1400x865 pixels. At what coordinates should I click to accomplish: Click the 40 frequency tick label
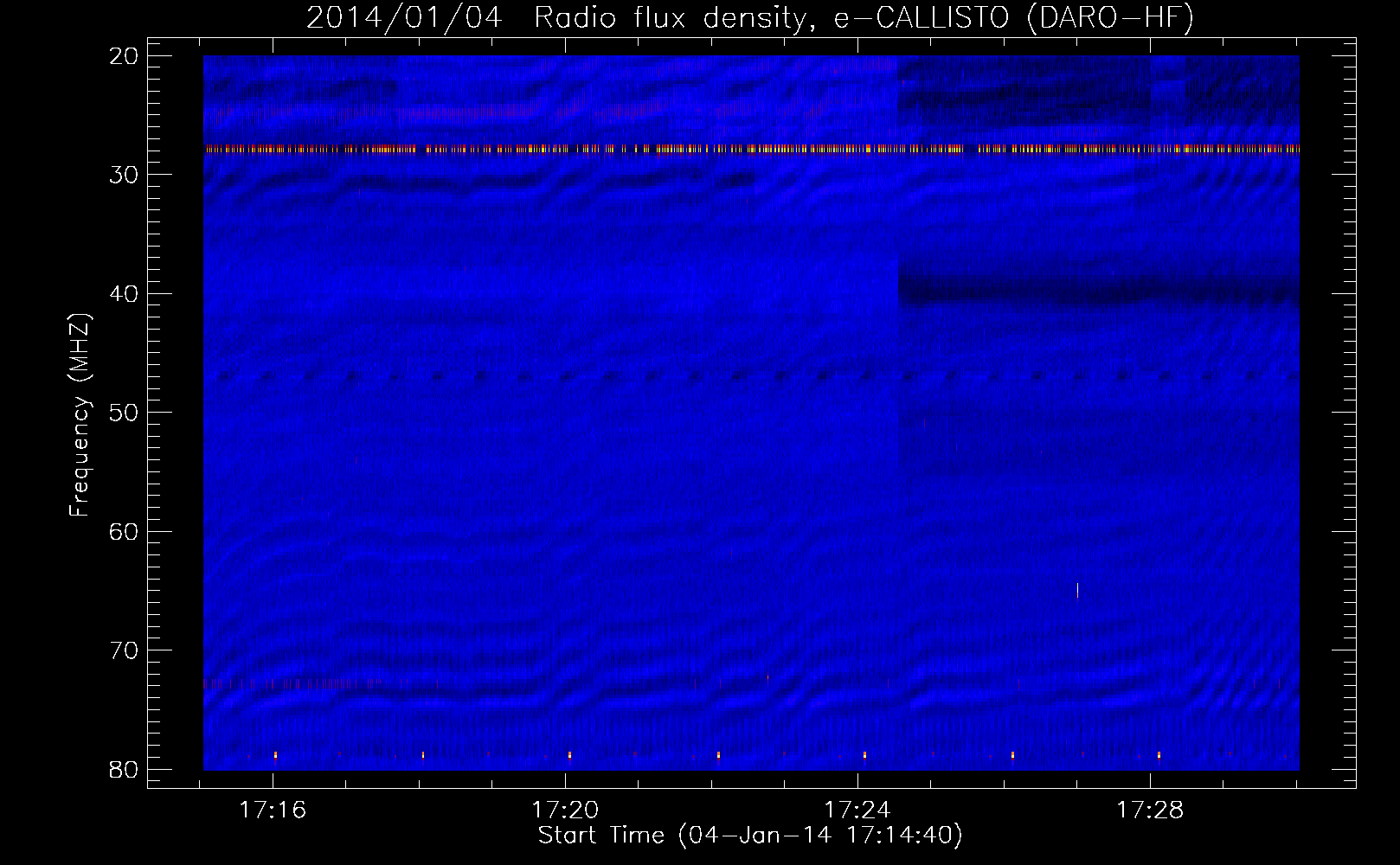tap(125, 294)
